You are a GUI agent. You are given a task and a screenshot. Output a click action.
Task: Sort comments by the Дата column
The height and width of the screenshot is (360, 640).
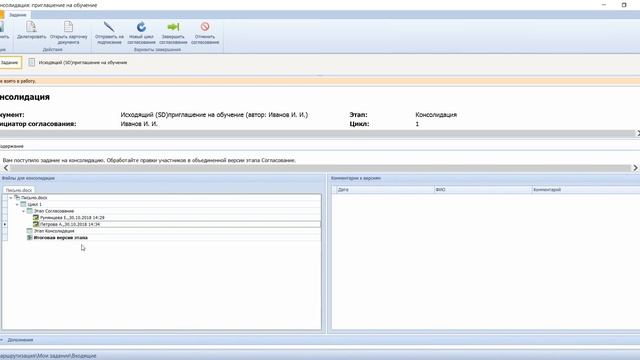(x=385, y=190)
